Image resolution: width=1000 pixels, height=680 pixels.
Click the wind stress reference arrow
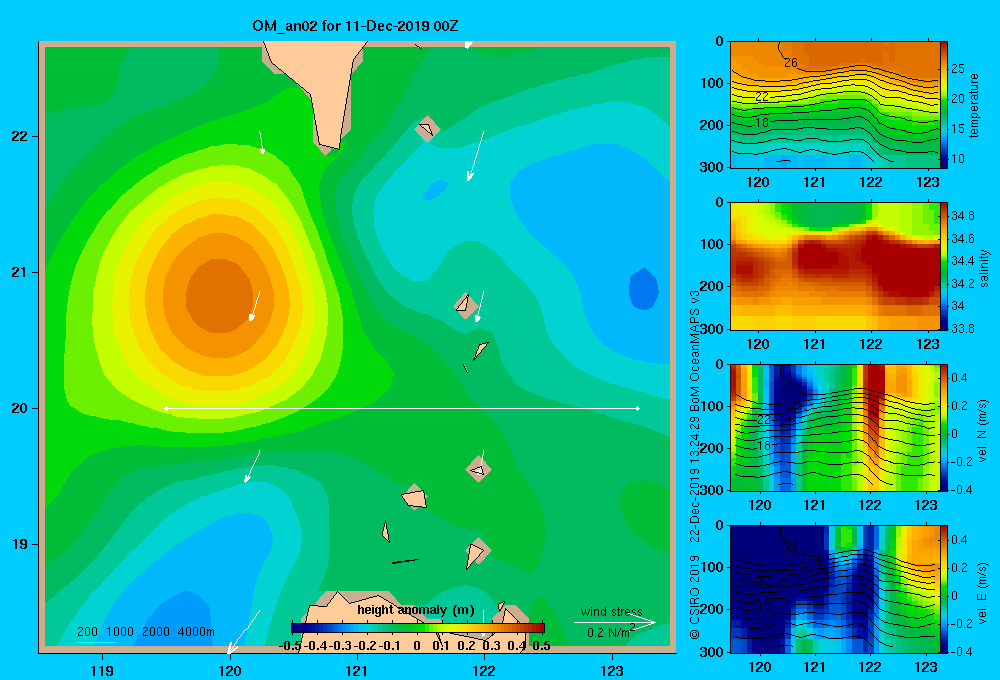click(x=615, y=623)
